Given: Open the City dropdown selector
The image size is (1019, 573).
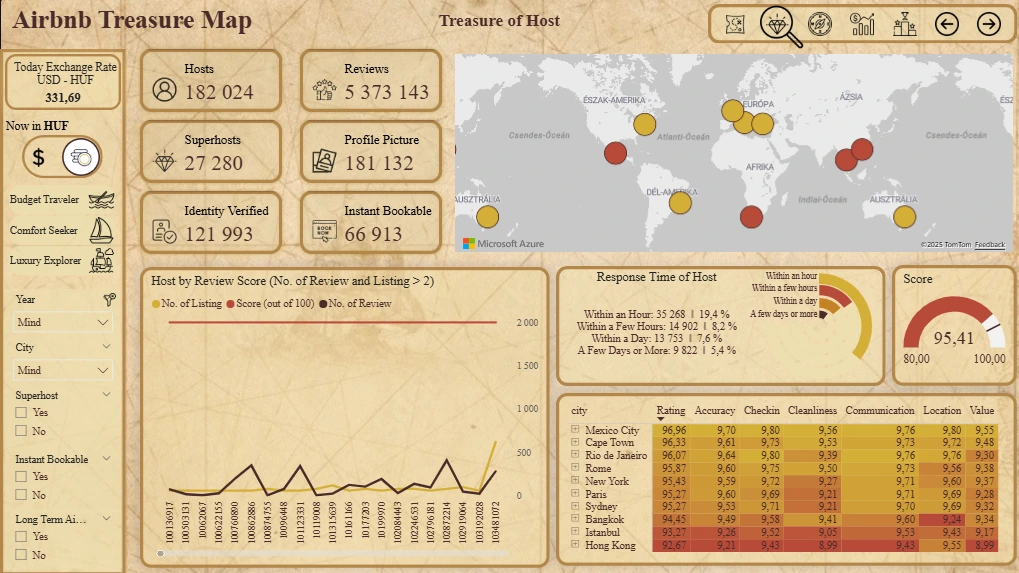Looking at the screenshot, I should (64, 371).
